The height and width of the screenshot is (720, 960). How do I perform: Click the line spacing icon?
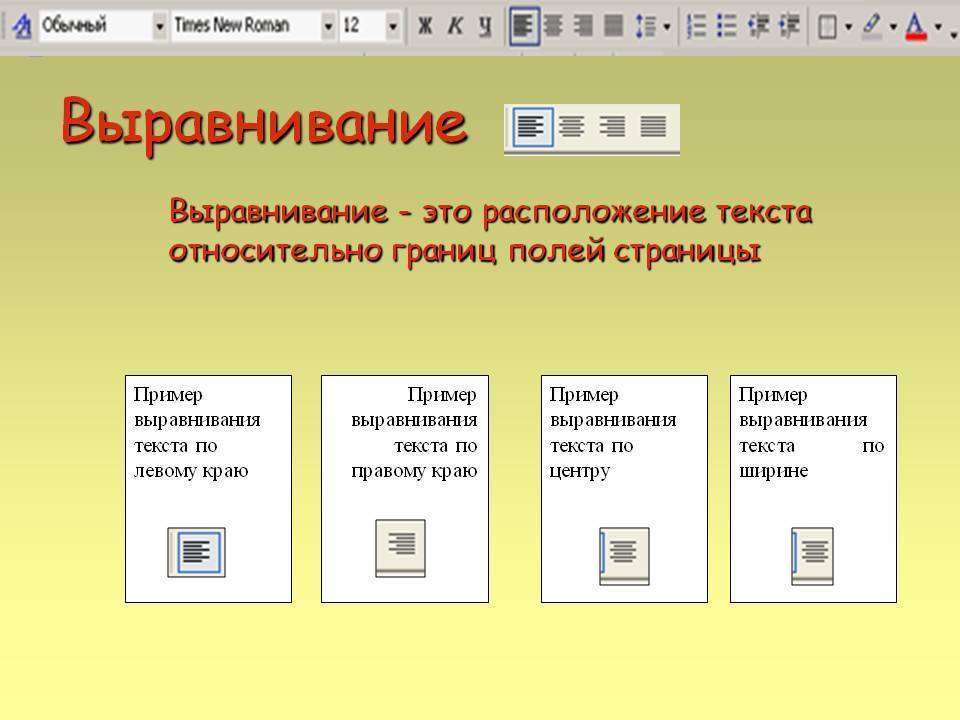pyautogui.click(x=645, y=26)
